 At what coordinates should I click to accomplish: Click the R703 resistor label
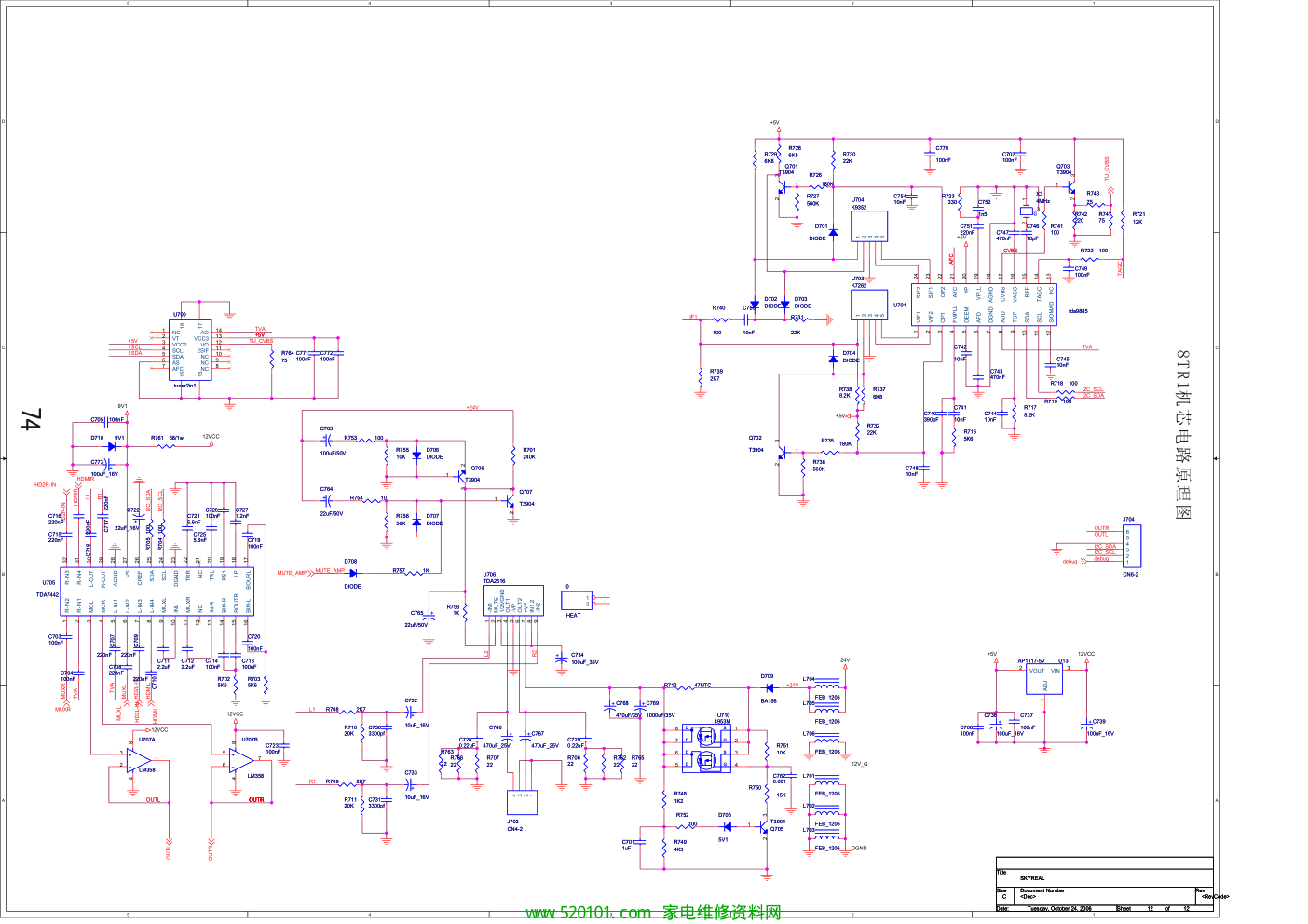pyautogui.click(x=253, y=679)
